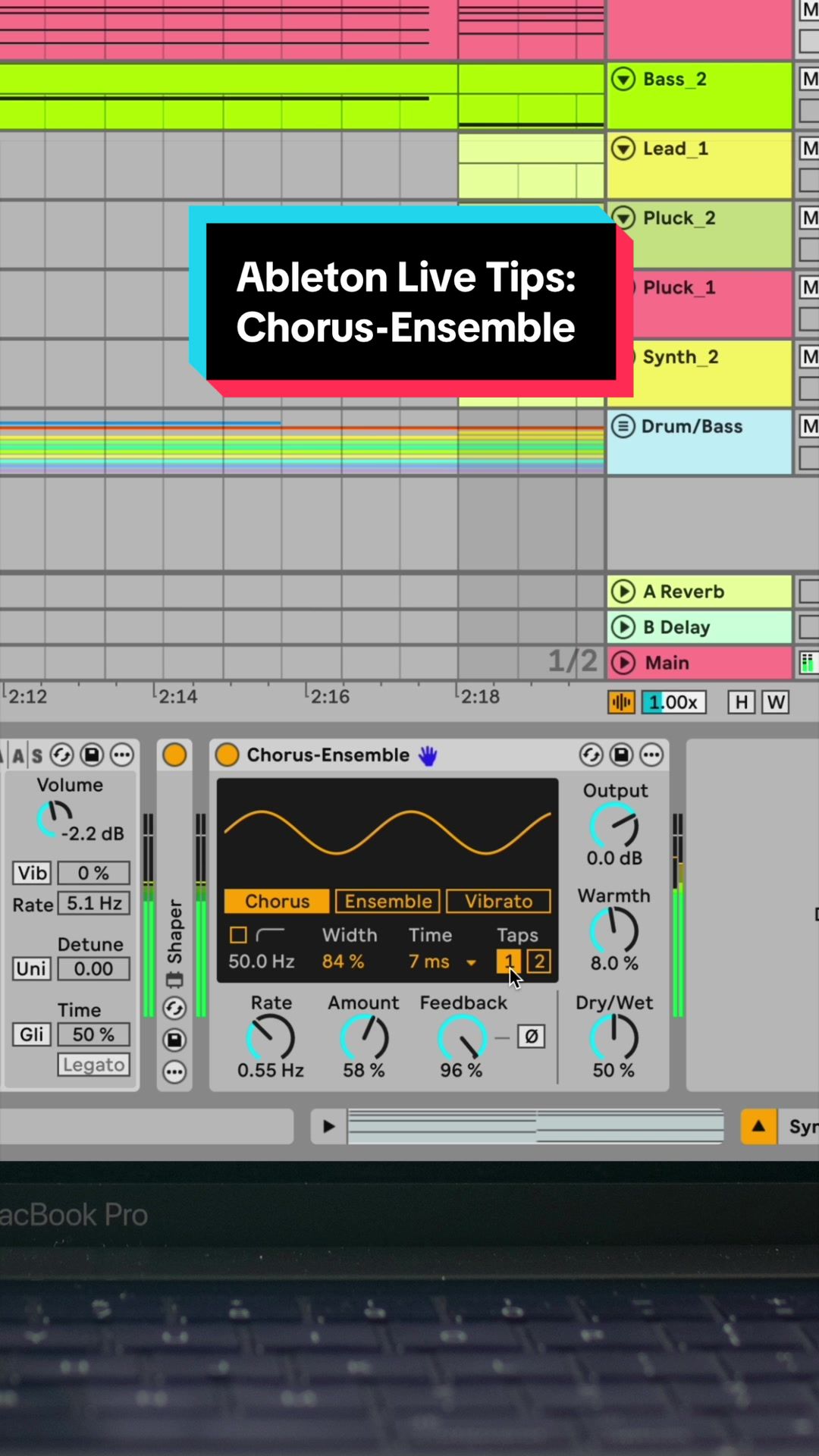Open the instrument device options dots icon
The height and width of the screenshot is (1456, 819).
122,755
